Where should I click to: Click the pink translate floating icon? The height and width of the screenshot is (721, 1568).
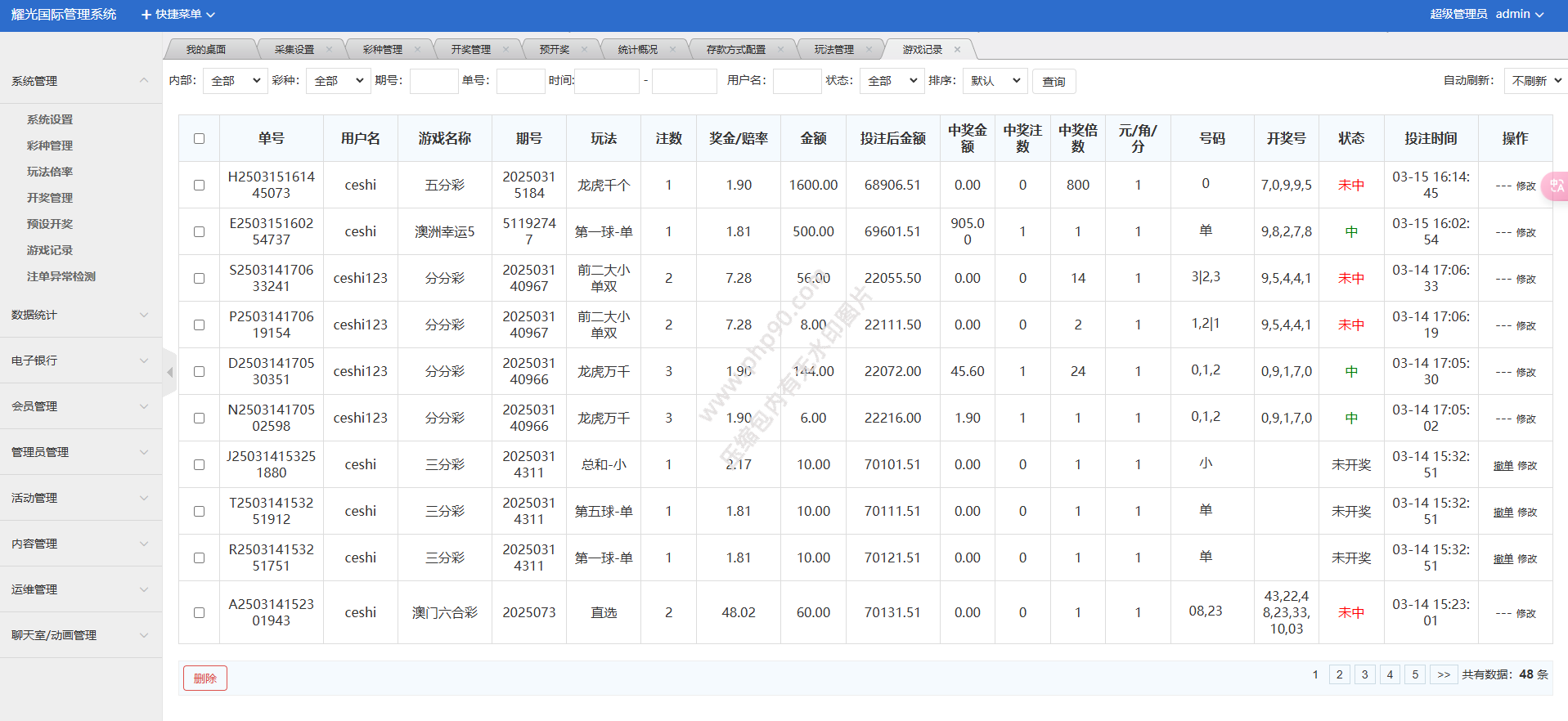(x=1555, y=186)
